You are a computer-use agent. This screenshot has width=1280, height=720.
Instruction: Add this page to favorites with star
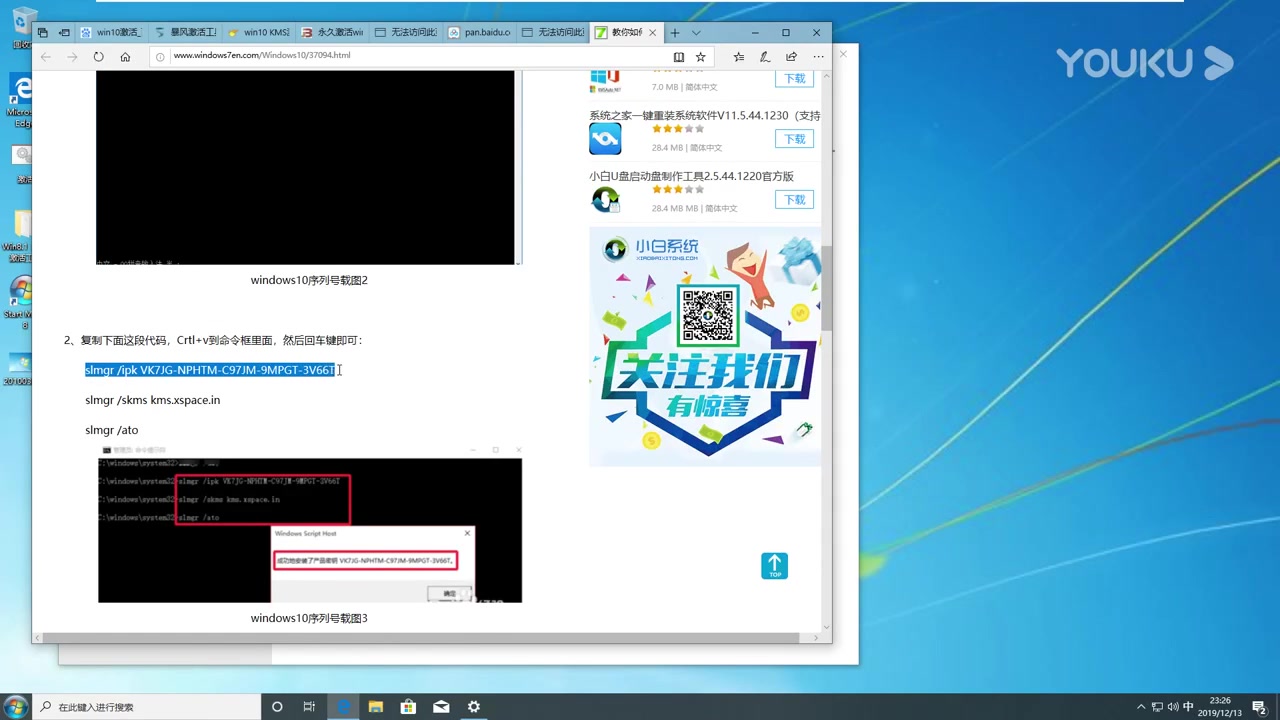pyautogui.click(x=701, y=57)
